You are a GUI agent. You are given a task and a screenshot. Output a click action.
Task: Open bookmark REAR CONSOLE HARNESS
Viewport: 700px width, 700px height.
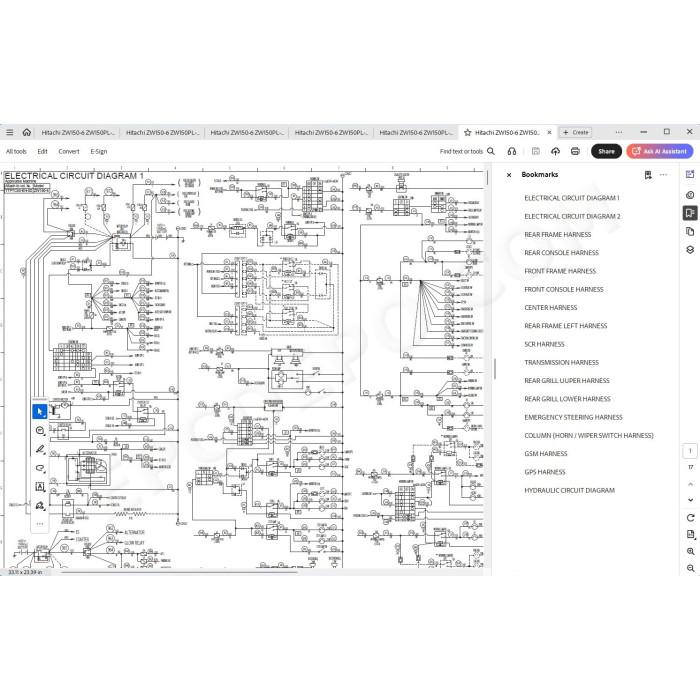(x=561, y=253)
